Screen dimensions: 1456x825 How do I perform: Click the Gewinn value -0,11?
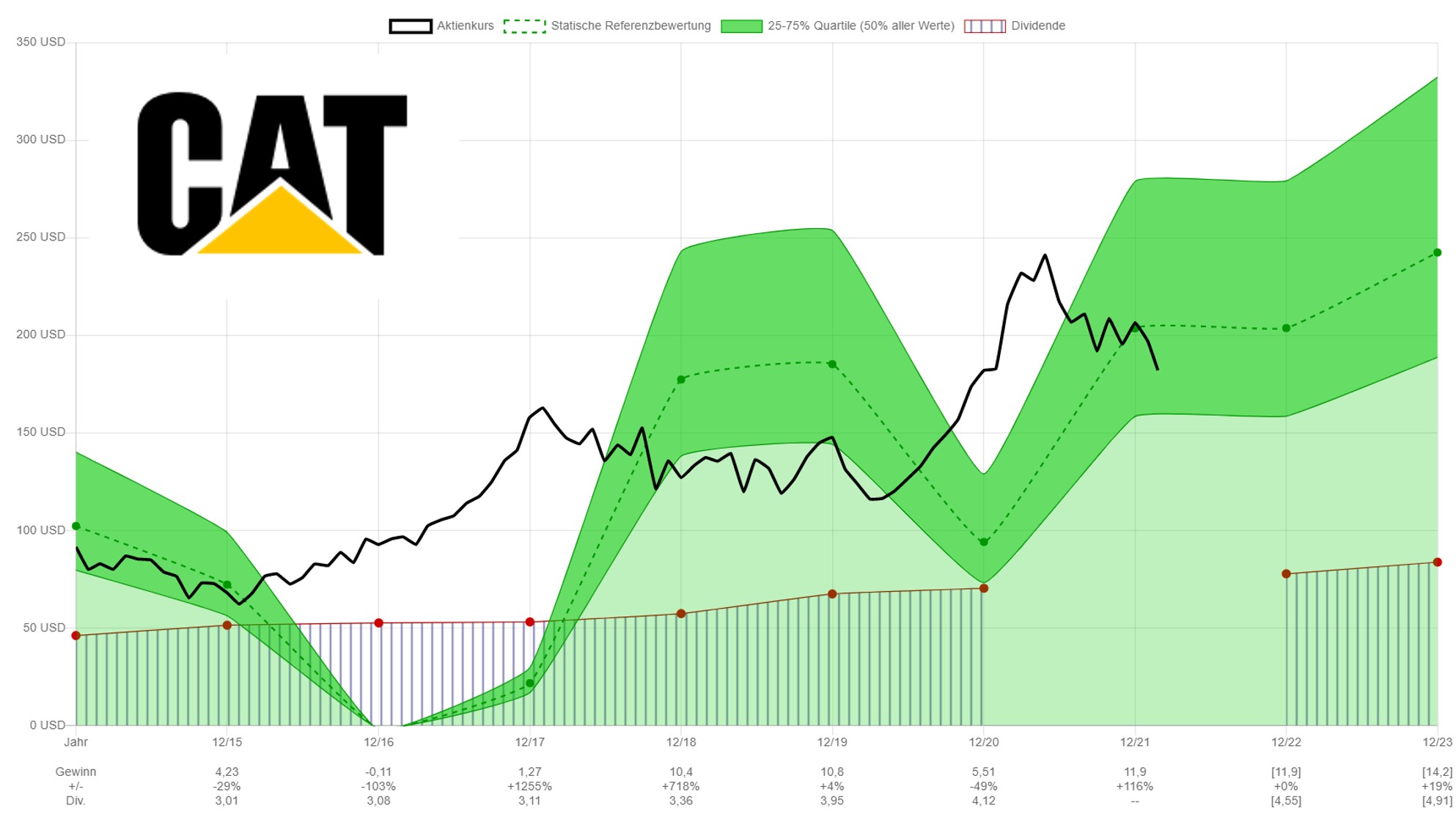coord(378,771)
